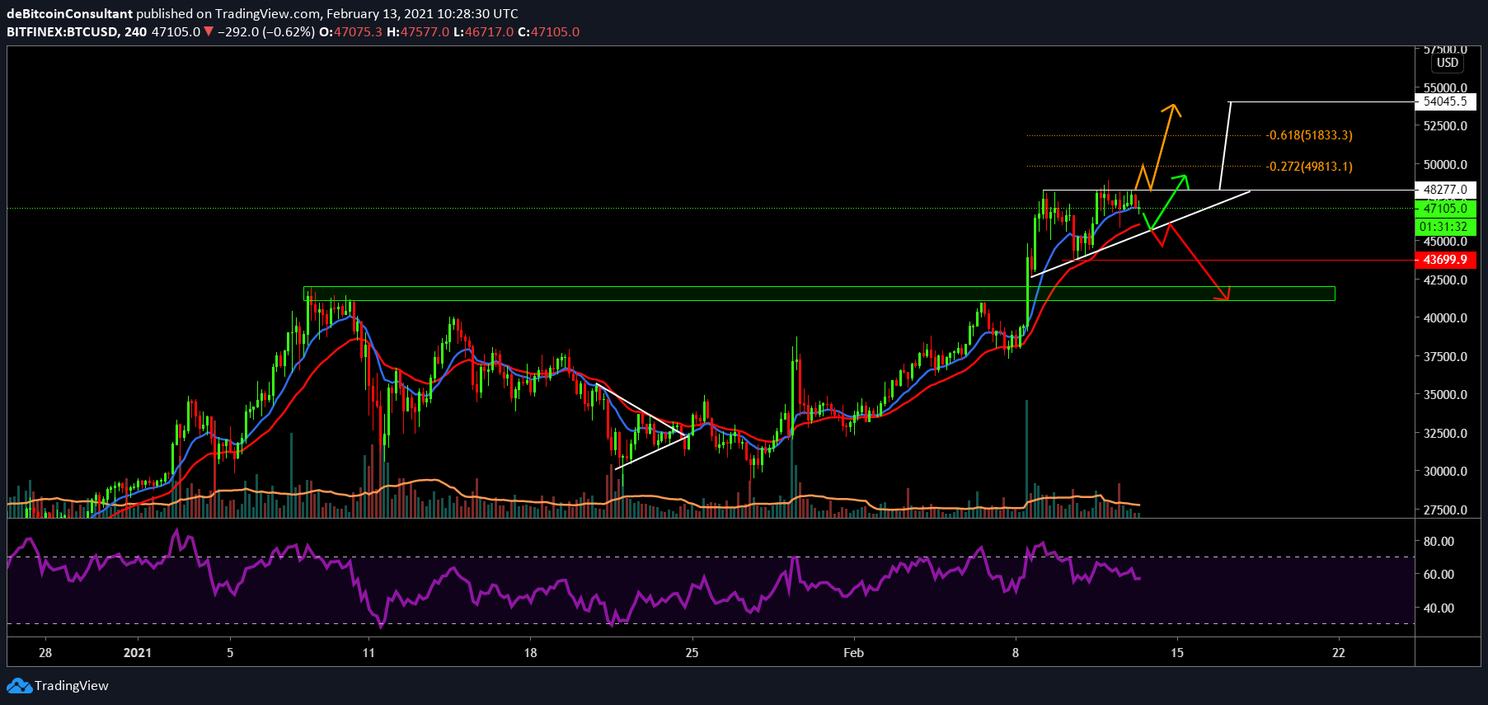1488x705 pixels.
Task: Click 37500.0 on the price axis
Action: [1444, 357]
